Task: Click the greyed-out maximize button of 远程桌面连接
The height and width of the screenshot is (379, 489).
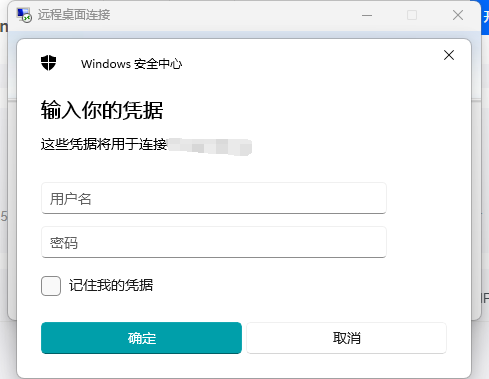Action: [x=412, y=15]
